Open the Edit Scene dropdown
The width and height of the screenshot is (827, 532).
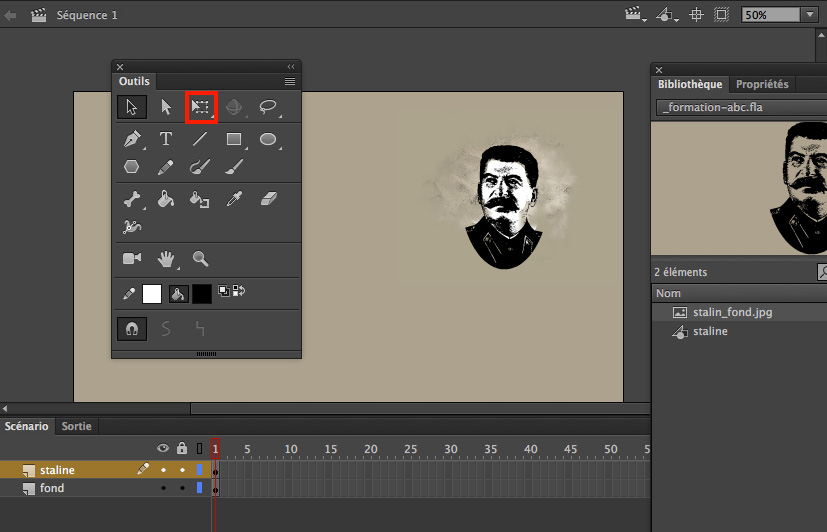(636, 15)
